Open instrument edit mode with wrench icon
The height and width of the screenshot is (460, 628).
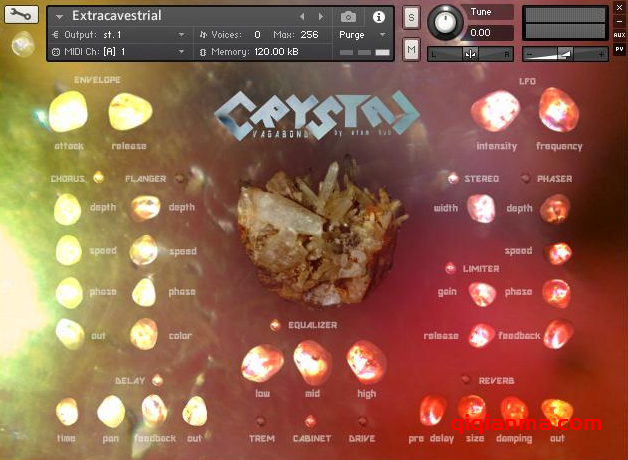coord(22,15)
